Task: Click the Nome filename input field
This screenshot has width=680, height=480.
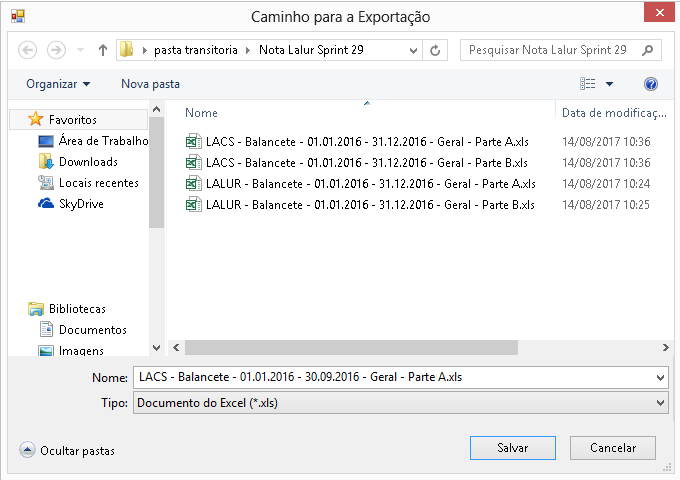Action: pyautogui.click(x=390, y=378)
